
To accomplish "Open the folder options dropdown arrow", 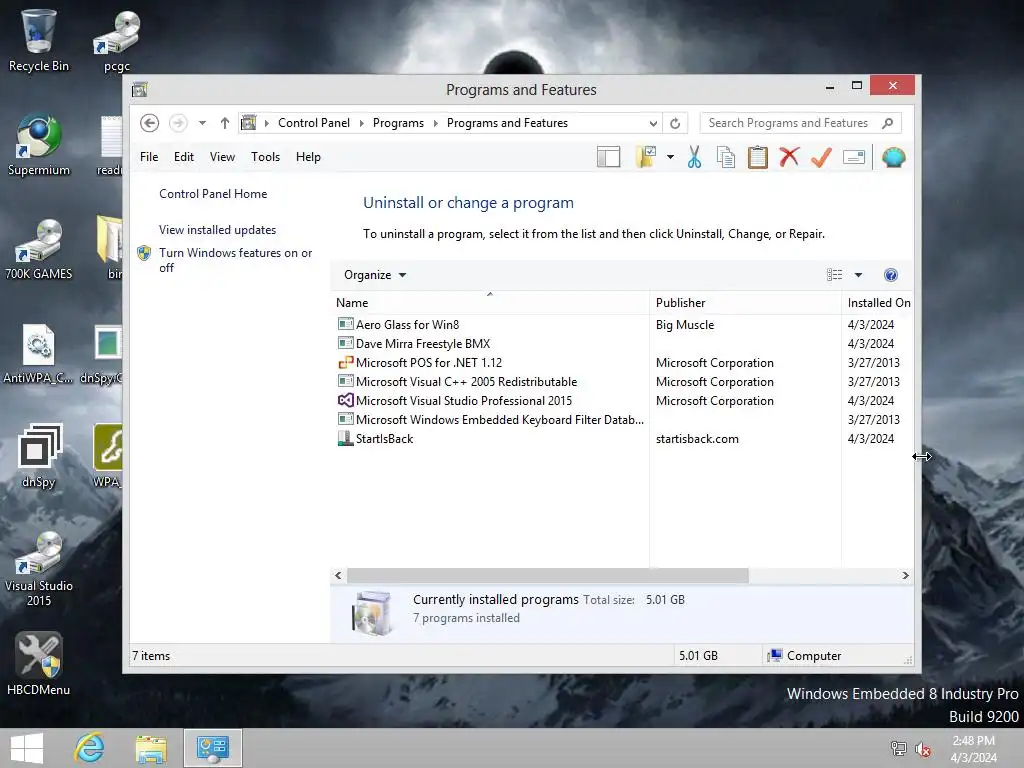I will [x=670, y=157].
